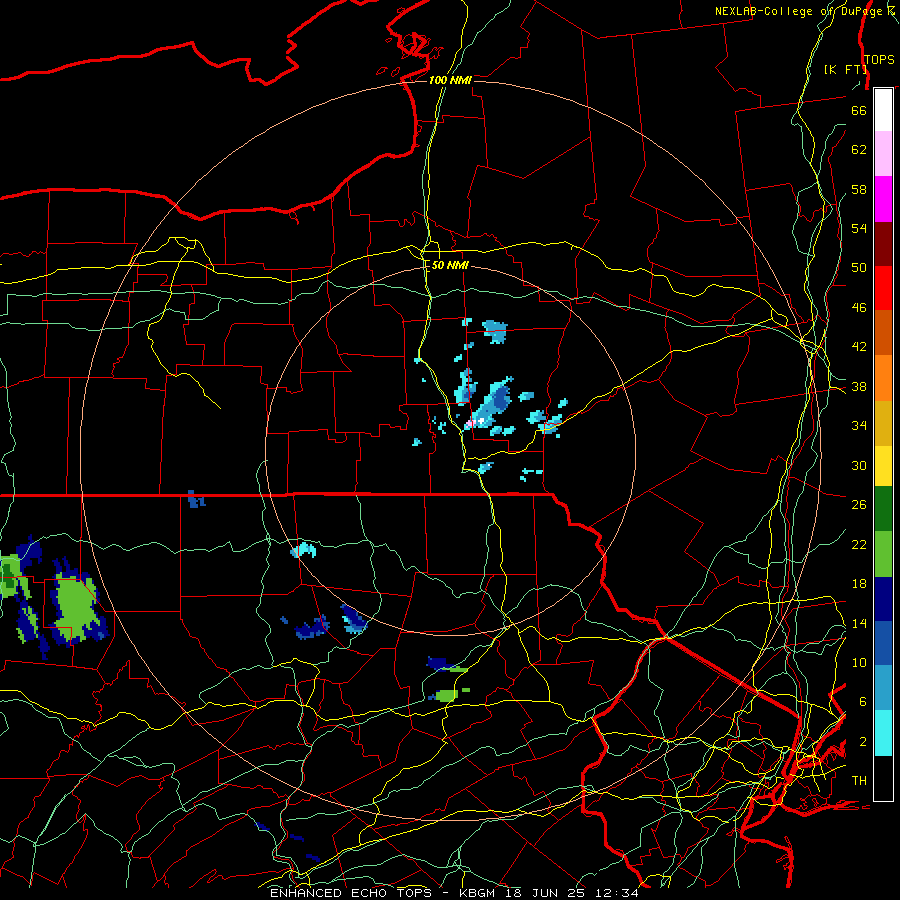Click the "100 NMI" range ring label

click(x=450, y=80)
